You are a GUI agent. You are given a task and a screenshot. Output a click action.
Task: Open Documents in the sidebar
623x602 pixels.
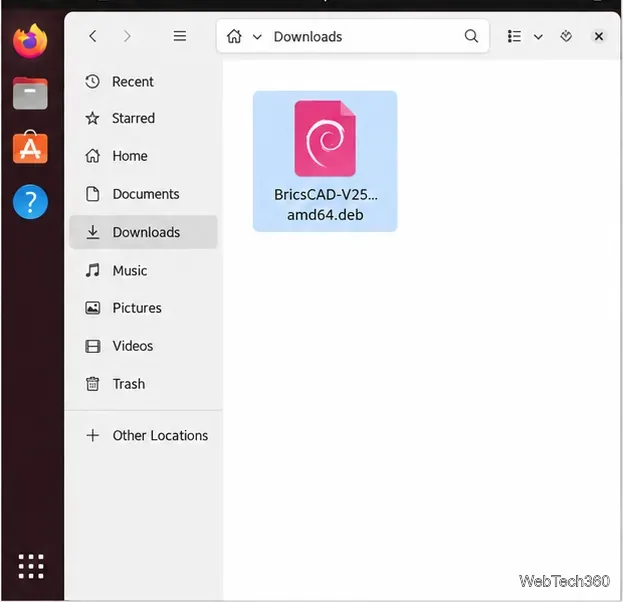143,194
